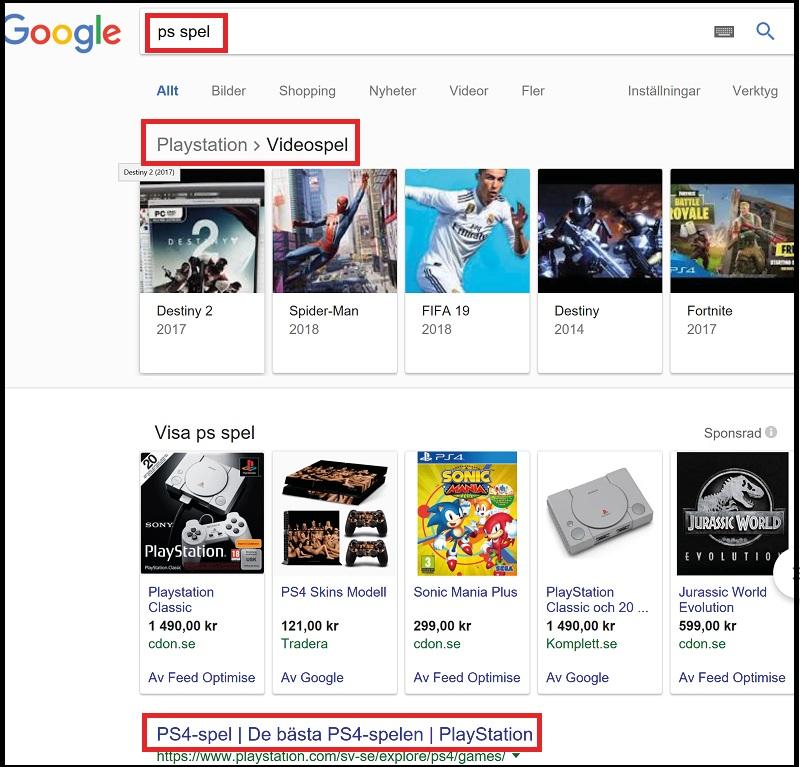Click 'Av Feed Optimise' under Playstation Classic
Viewport: 800px width, 767px height.
tap(202, 677)
